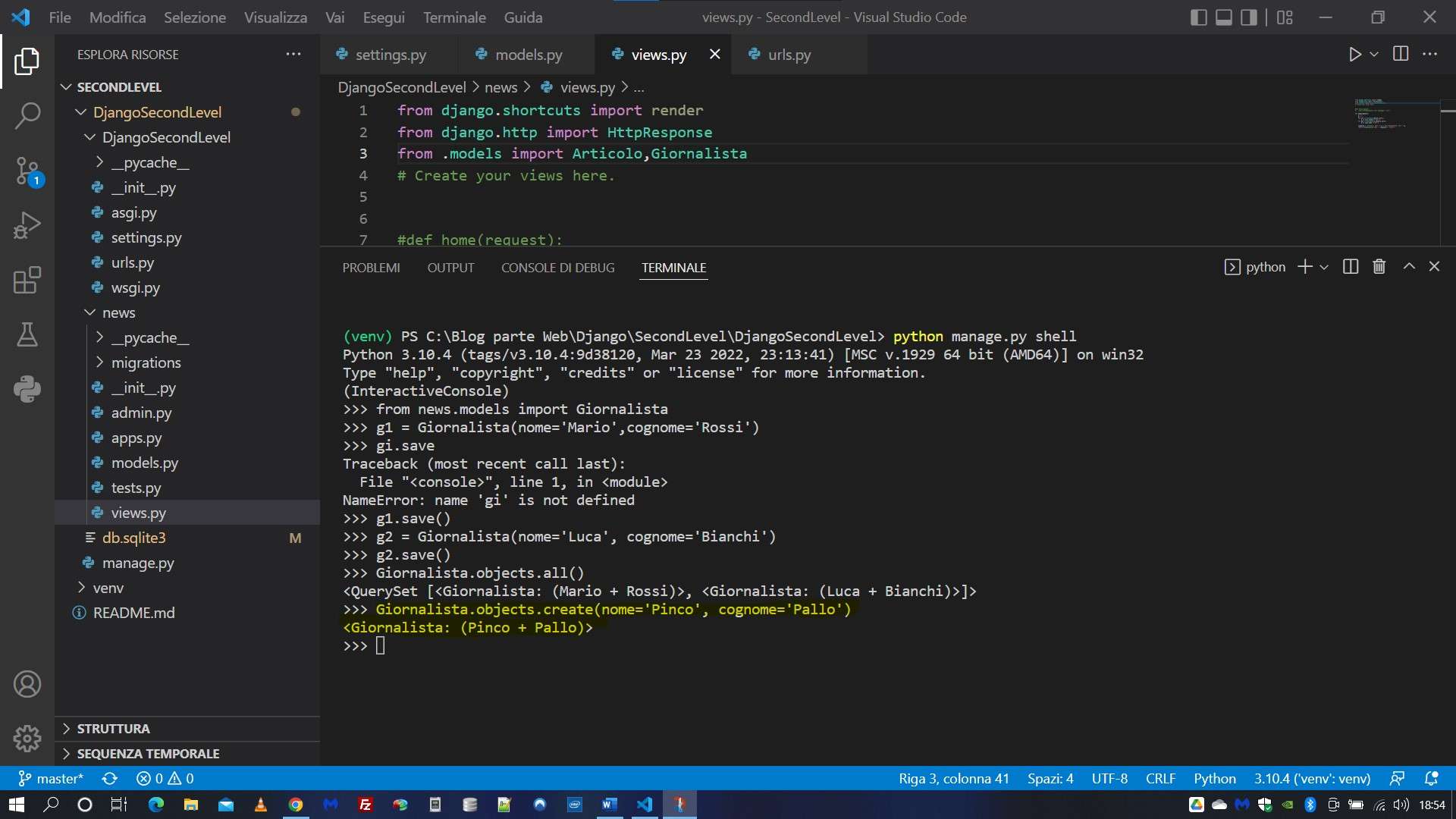
Task: Open the Python extension view
Action: tap(27, 389)
